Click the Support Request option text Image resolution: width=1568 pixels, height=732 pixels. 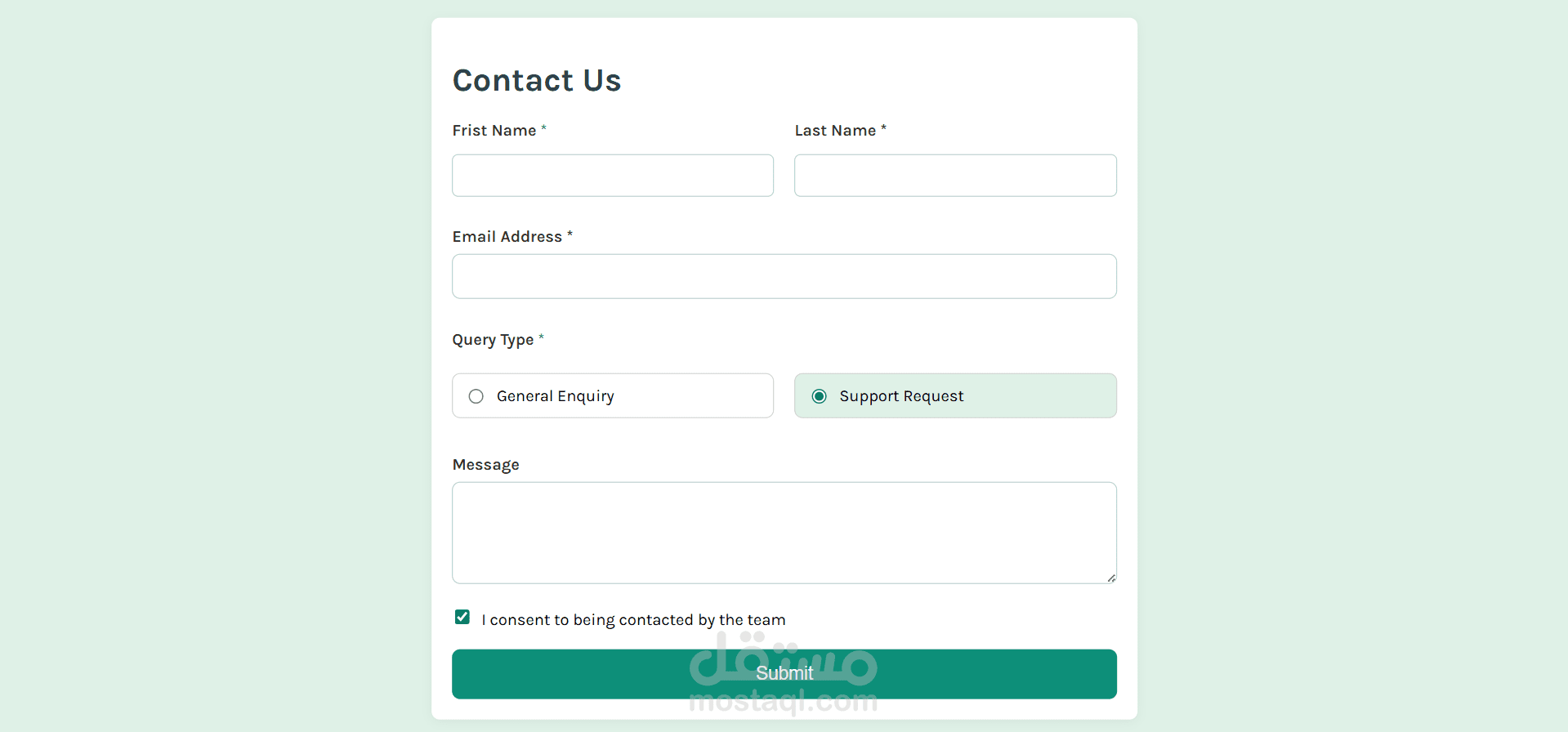tap(900, 395)
